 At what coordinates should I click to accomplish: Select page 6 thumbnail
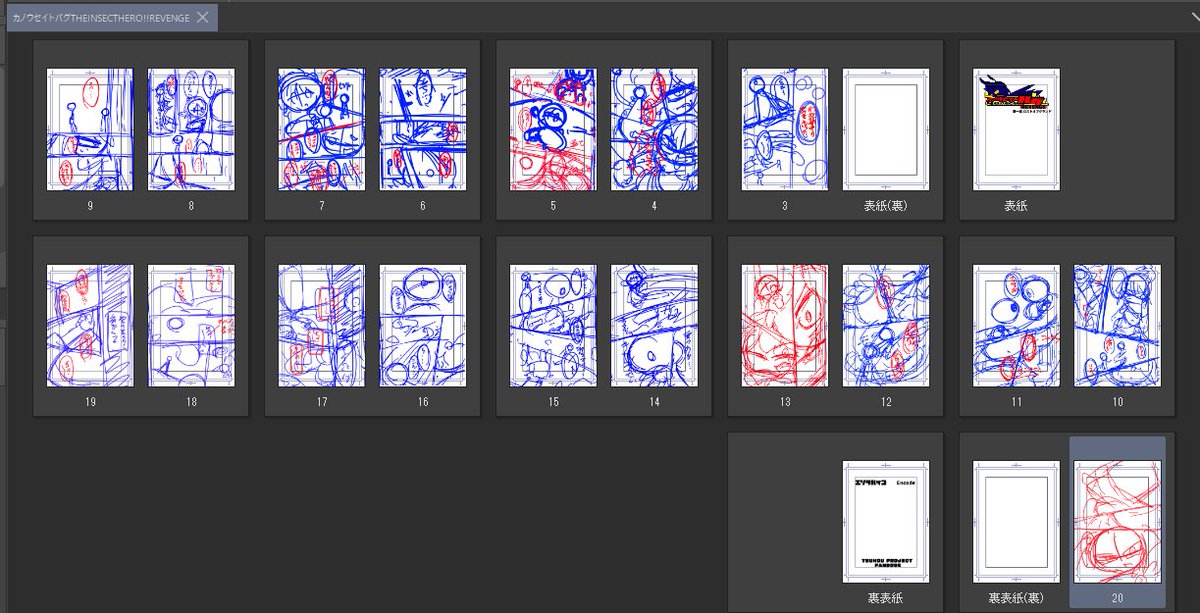pos(423,129)
